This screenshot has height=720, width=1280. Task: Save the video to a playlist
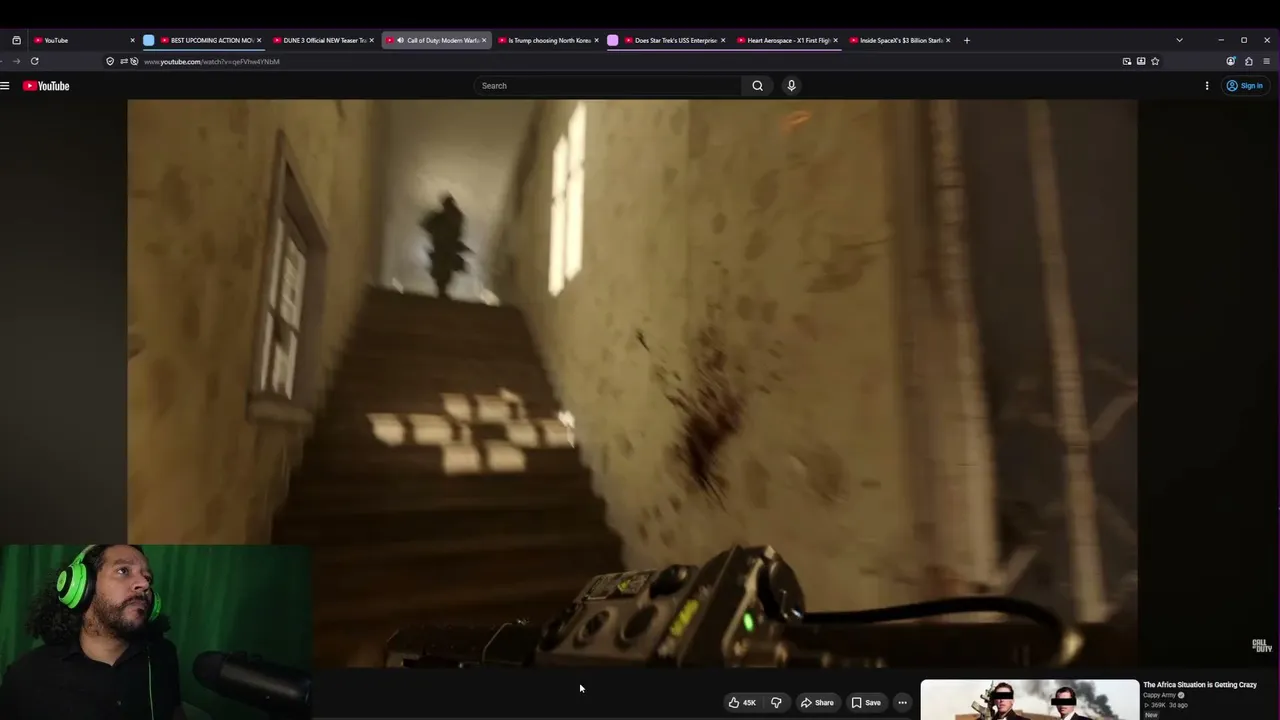coord(866,703)
